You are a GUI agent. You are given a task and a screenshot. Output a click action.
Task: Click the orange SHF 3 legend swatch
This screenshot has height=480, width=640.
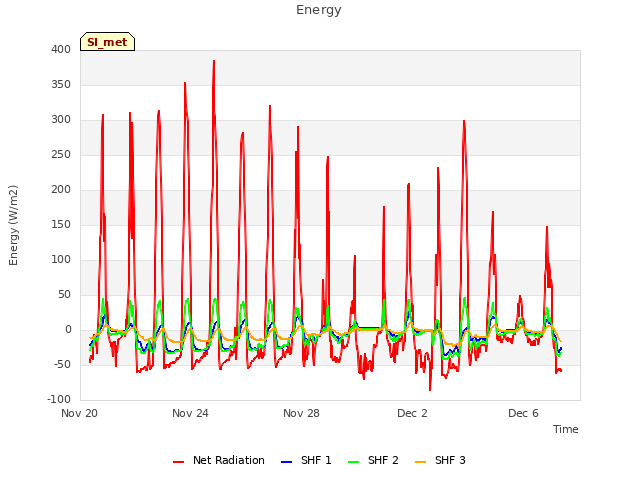coord(420,462)
